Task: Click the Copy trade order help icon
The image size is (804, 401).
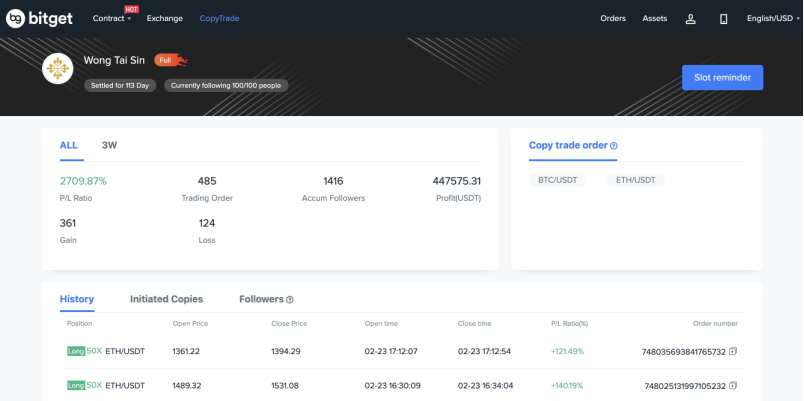Action: point(614,146)
